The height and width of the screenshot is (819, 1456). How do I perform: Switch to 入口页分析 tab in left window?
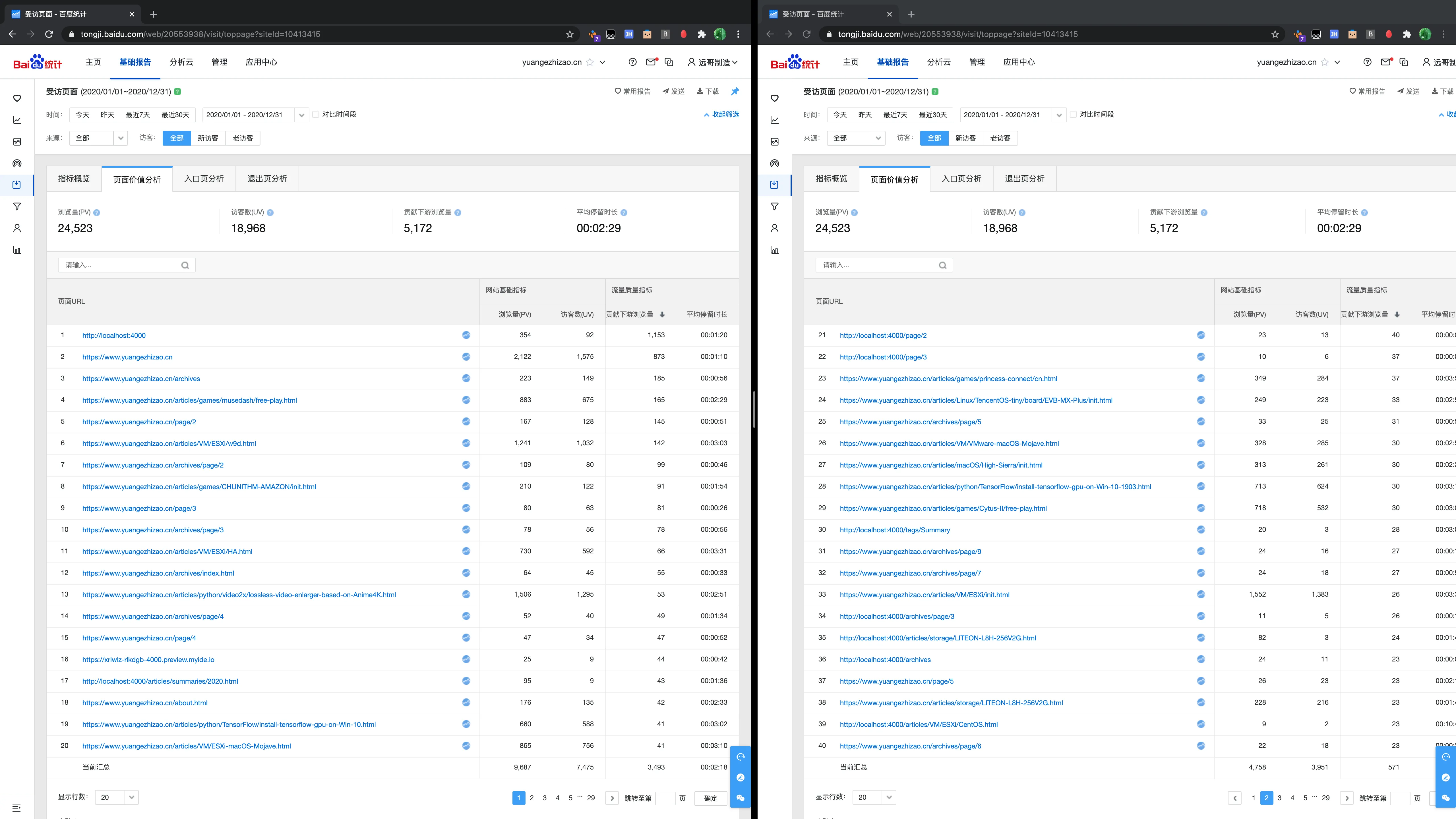(x=204, y=179)
